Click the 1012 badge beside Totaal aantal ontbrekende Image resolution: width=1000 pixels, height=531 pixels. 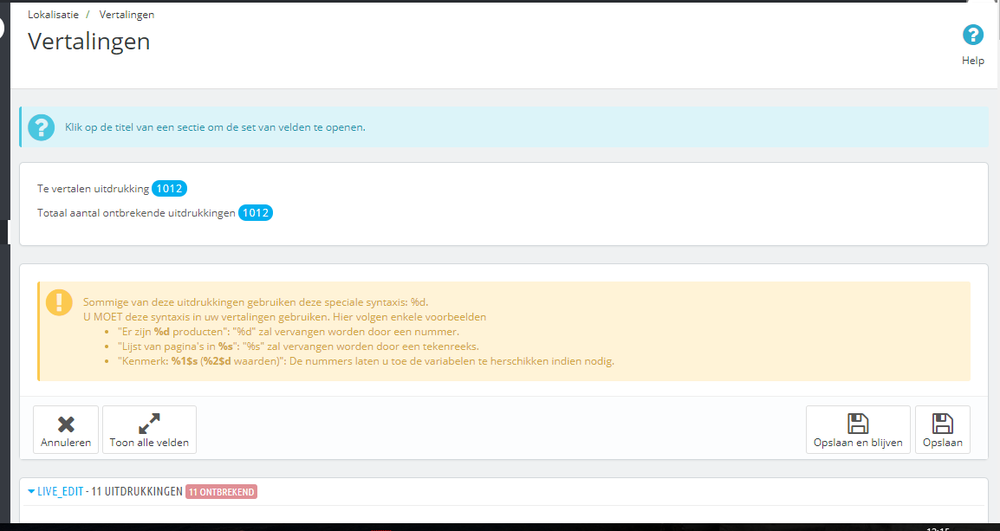coord(255,213)
